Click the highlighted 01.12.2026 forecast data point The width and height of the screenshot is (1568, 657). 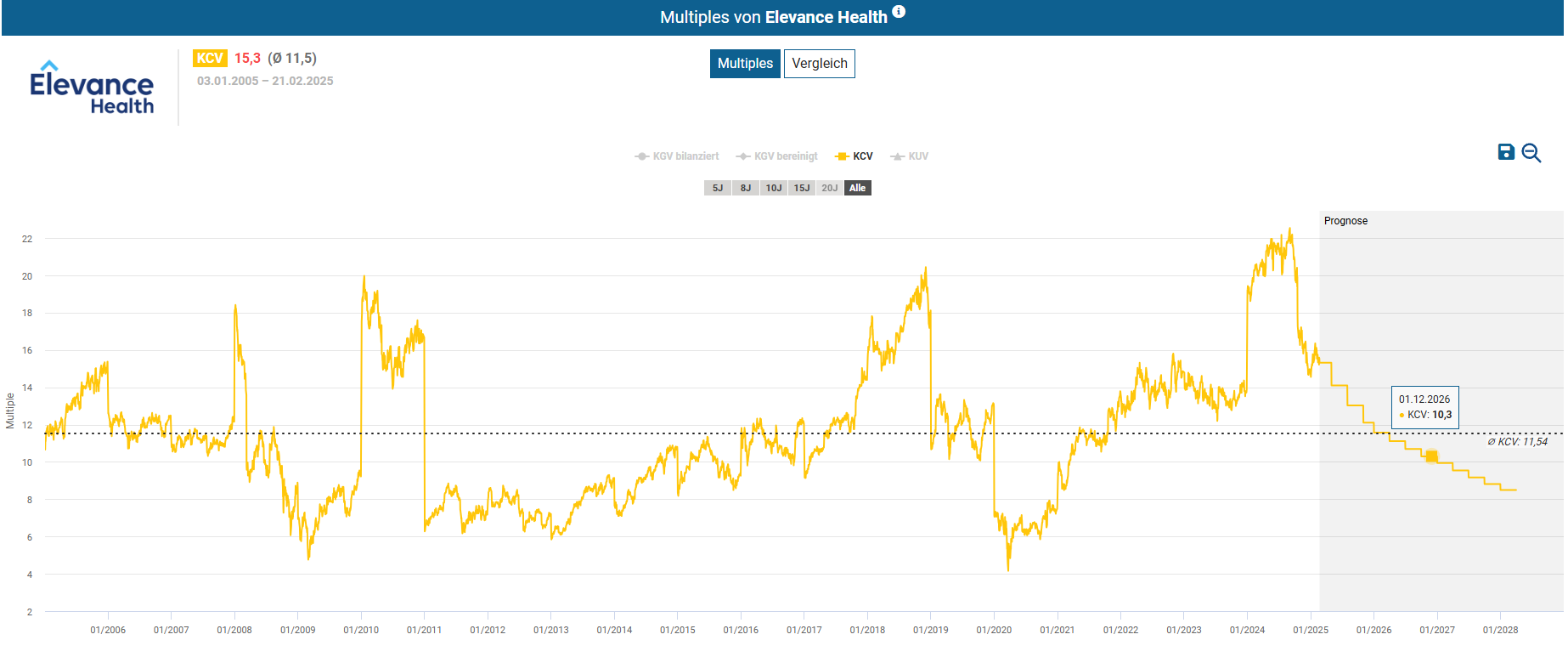coord(1431,456)
